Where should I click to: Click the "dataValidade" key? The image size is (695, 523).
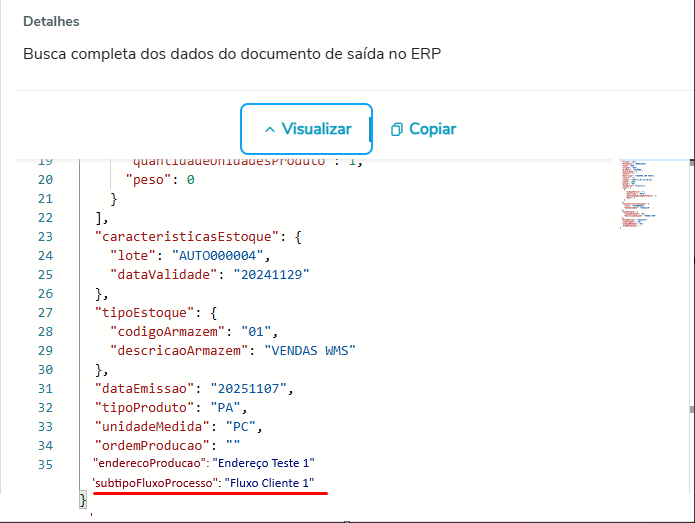click(164, 275)
